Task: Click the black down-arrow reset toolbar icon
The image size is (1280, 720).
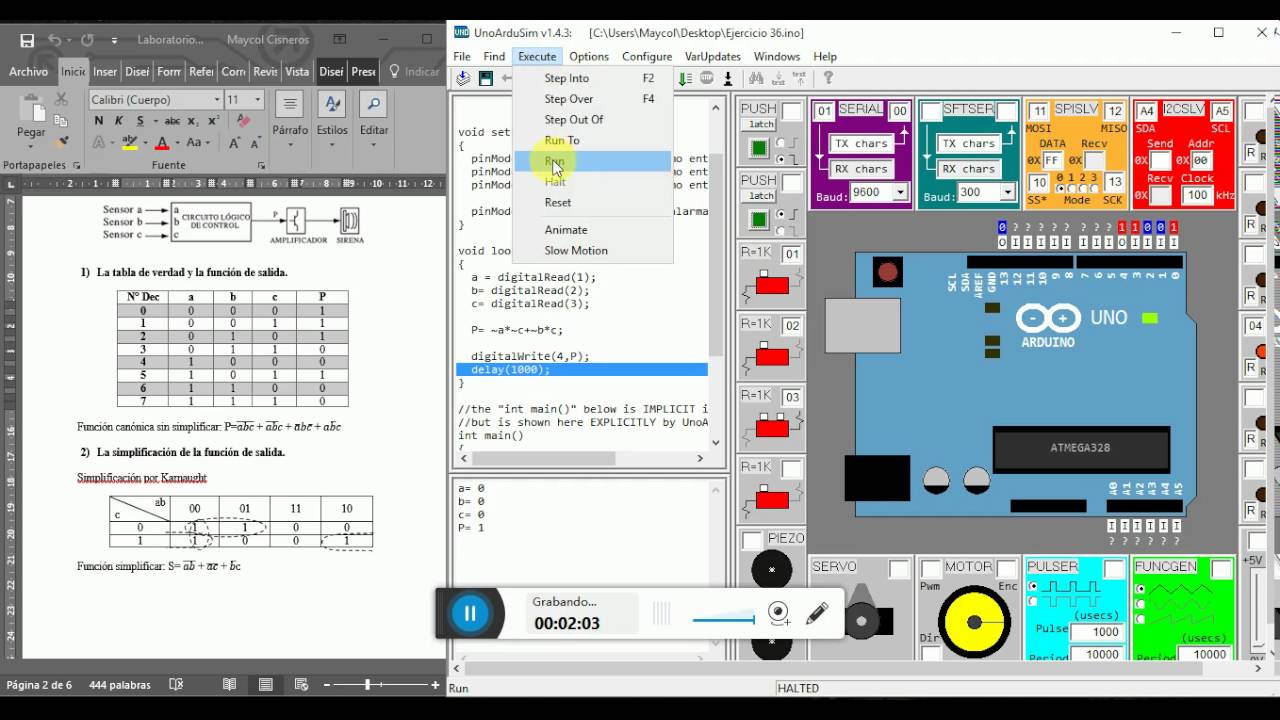Action: click(728, 78)
